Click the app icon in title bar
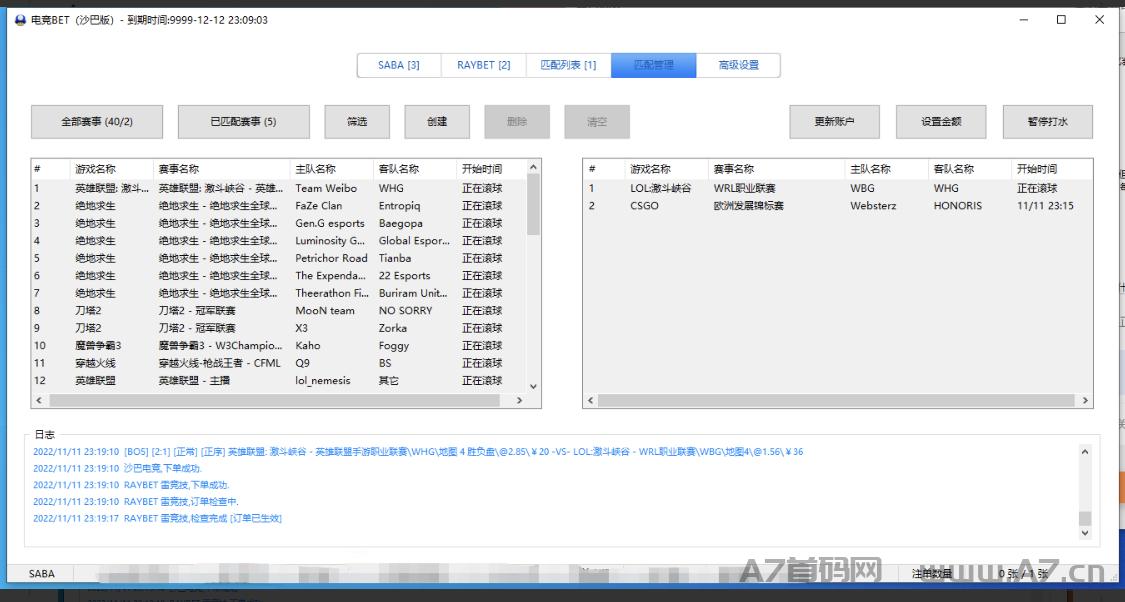The image size is (1125, 602). click(x=20, y=20)
